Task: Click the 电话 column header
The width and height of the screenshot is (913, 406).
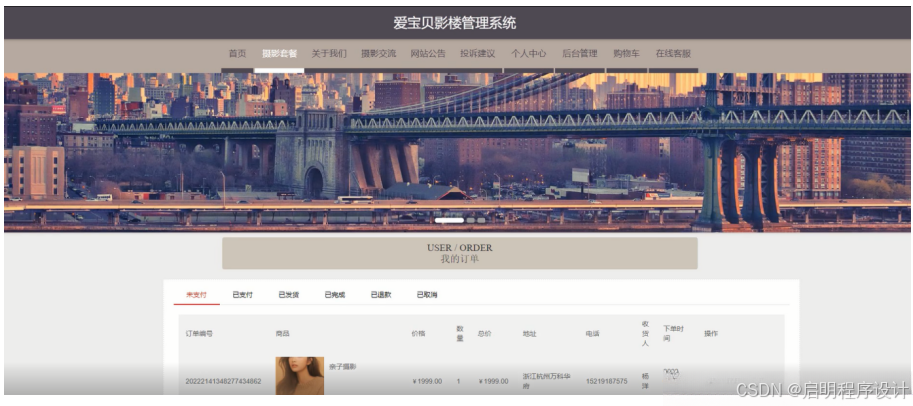Action: pyautogui.click(x=593, y=334)
